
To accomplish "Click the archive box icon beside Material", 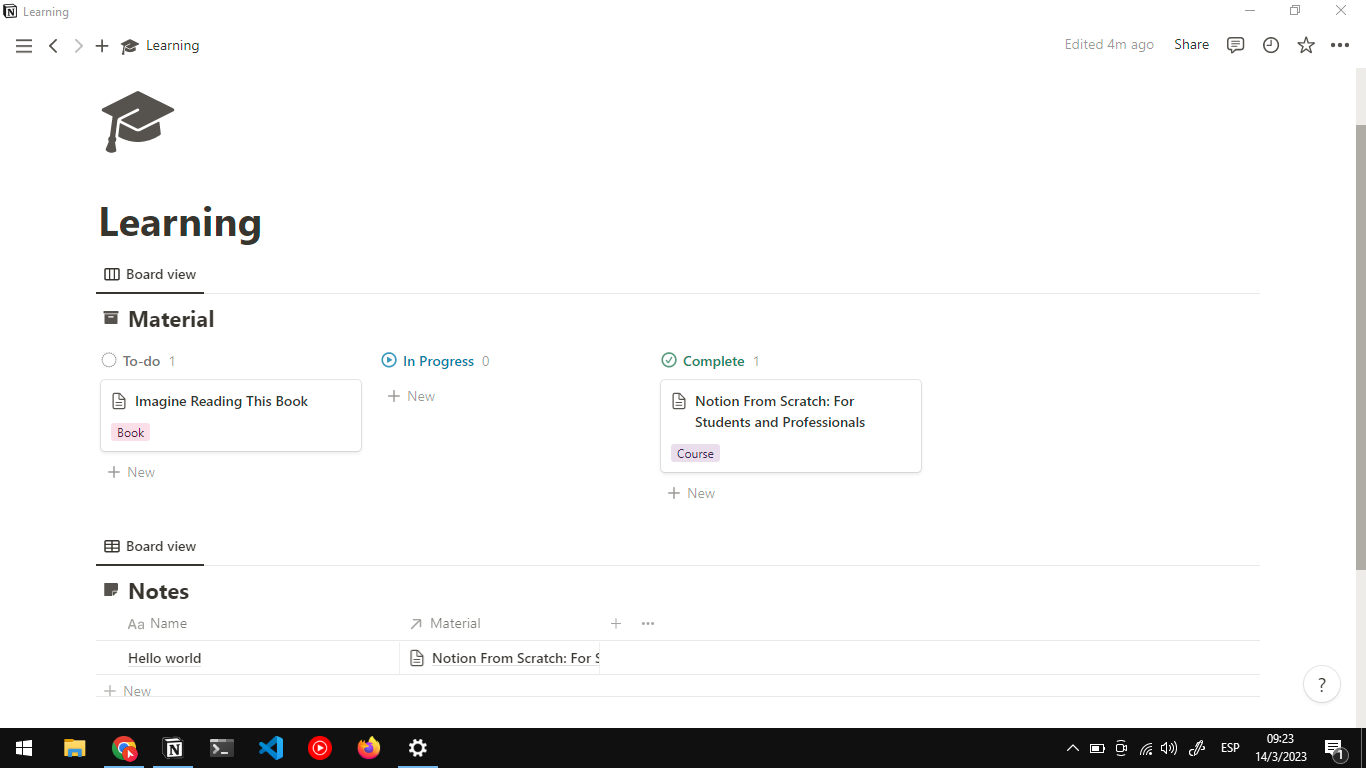I will tap(111, 318).
